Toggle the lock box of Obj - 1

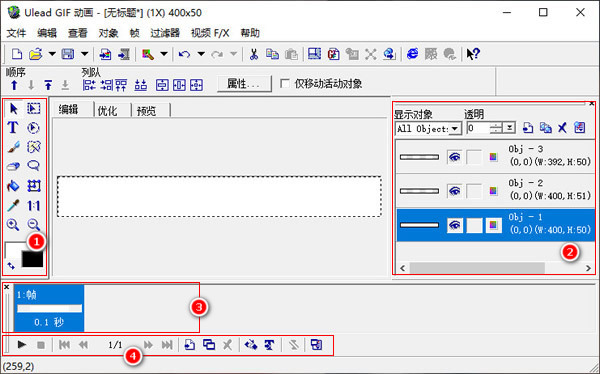pyautogui.click(x=474, y=225)
